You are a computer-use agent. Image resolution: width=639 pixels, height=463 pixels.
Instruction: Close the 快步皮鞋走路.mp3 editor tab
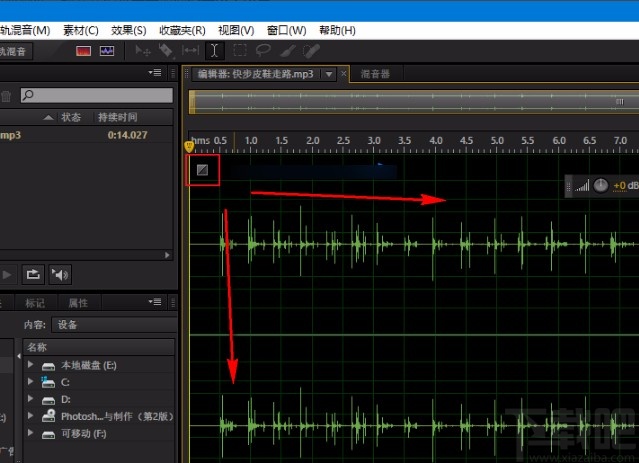coord(344,74)
